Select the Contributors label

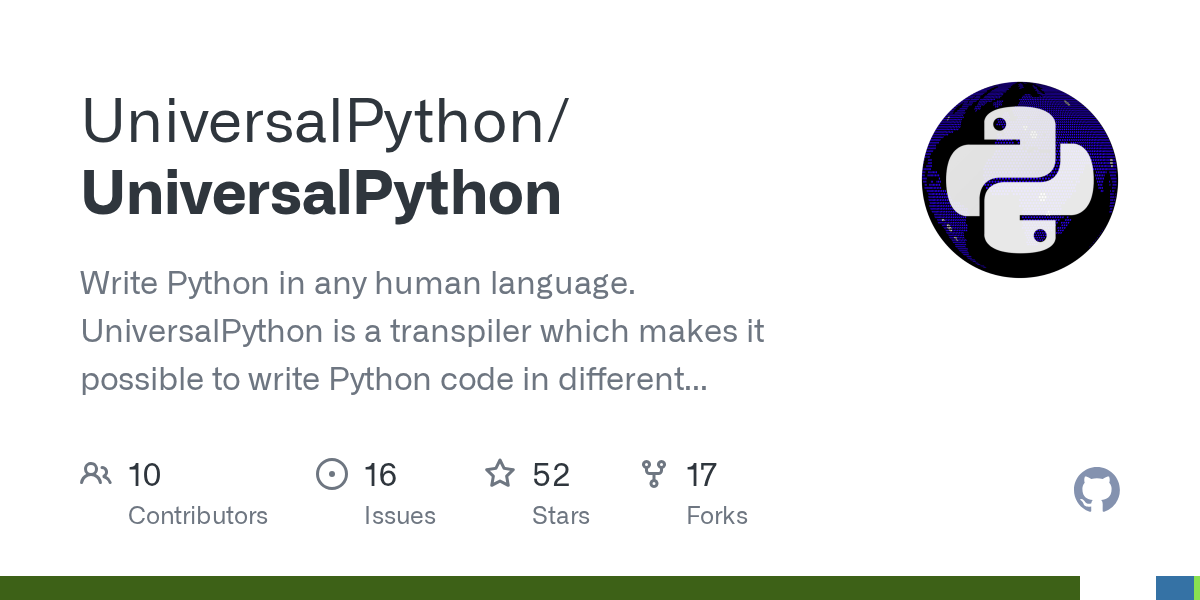click(198, 516)
